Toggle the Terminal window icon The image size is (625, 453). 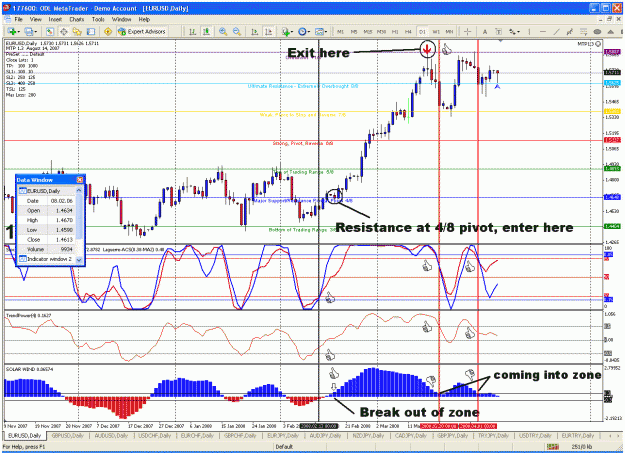(x=91, y=32)
